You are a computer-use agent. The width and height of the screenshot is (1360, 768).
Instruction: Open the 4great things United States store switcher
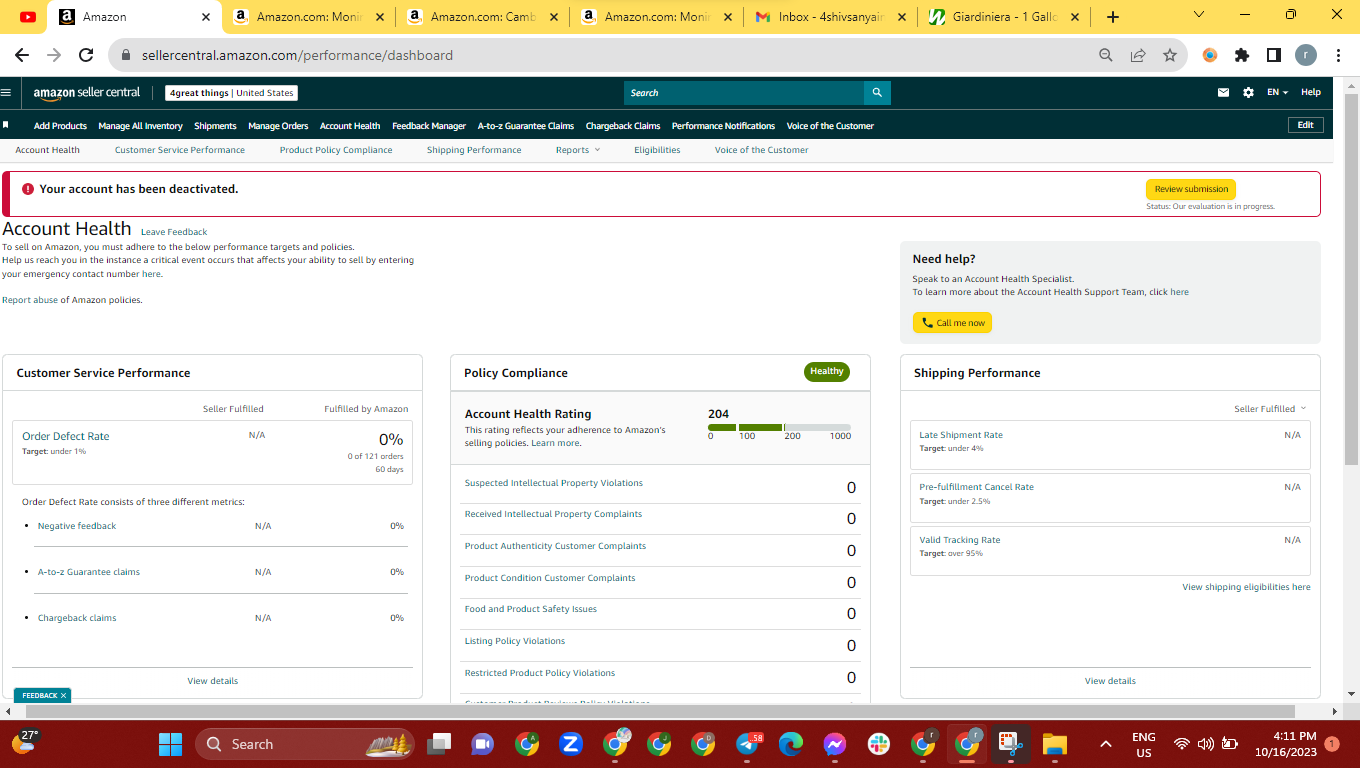(231, 93)
